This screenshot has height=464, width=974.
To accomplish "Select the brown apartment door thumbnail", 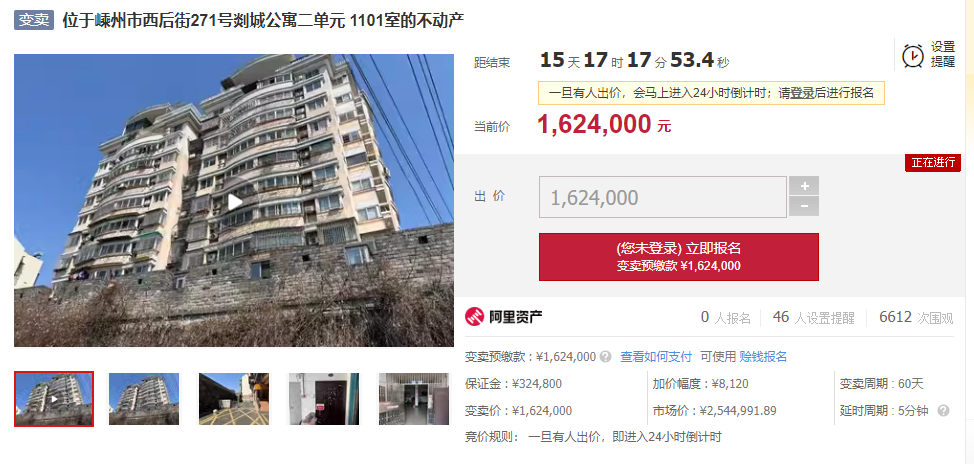I will point(324,399).
